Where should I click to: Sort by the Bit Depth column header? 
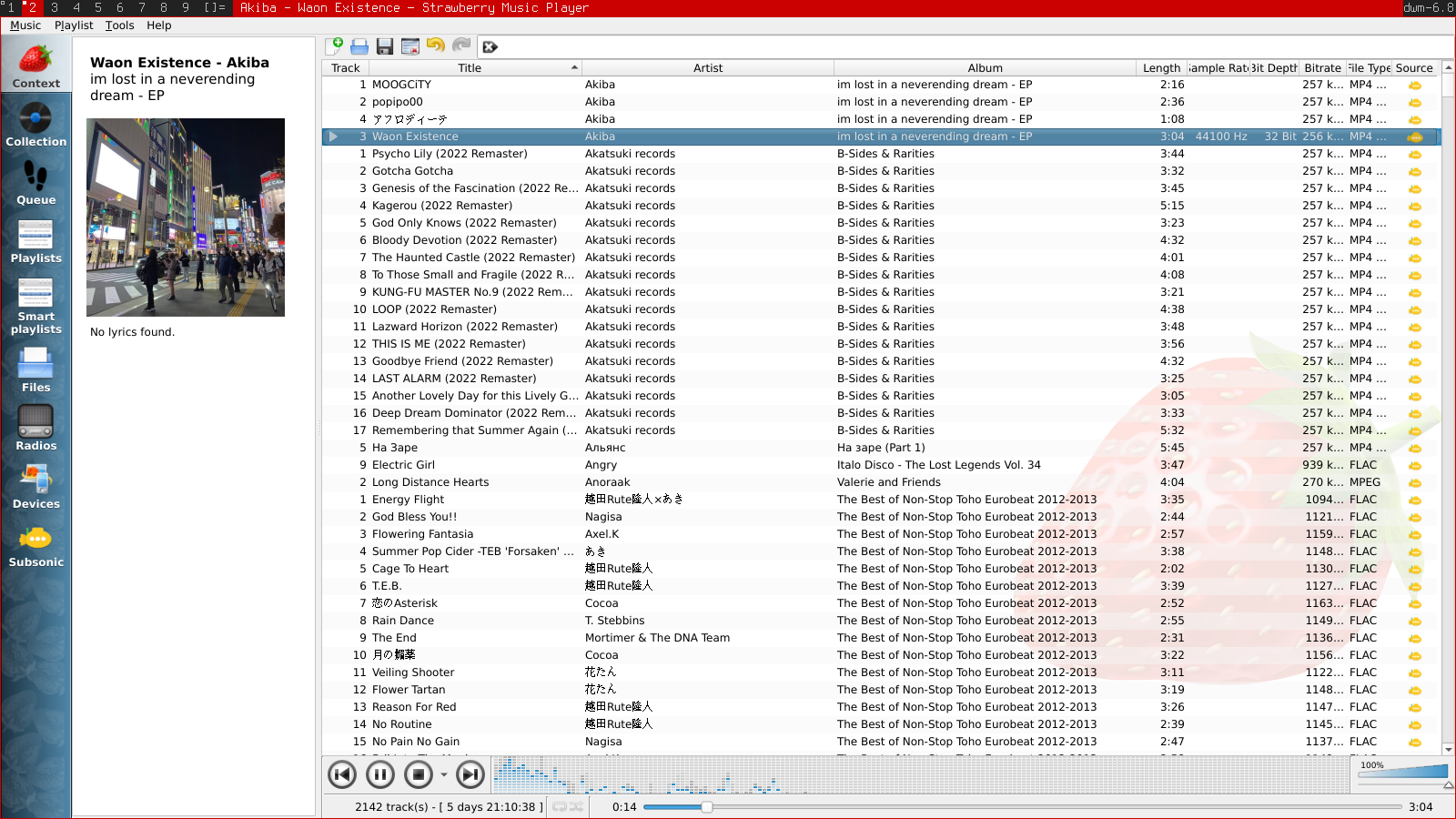(x=1274, y=68)
